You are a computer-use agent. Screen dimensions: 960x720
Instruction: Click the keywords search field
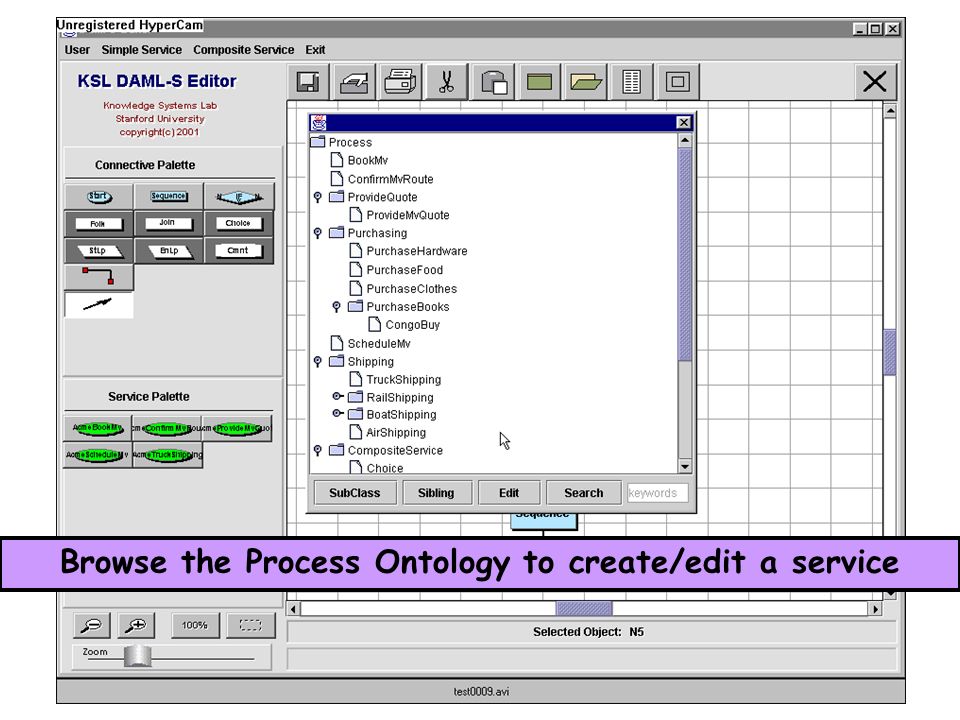coord(657,493)
